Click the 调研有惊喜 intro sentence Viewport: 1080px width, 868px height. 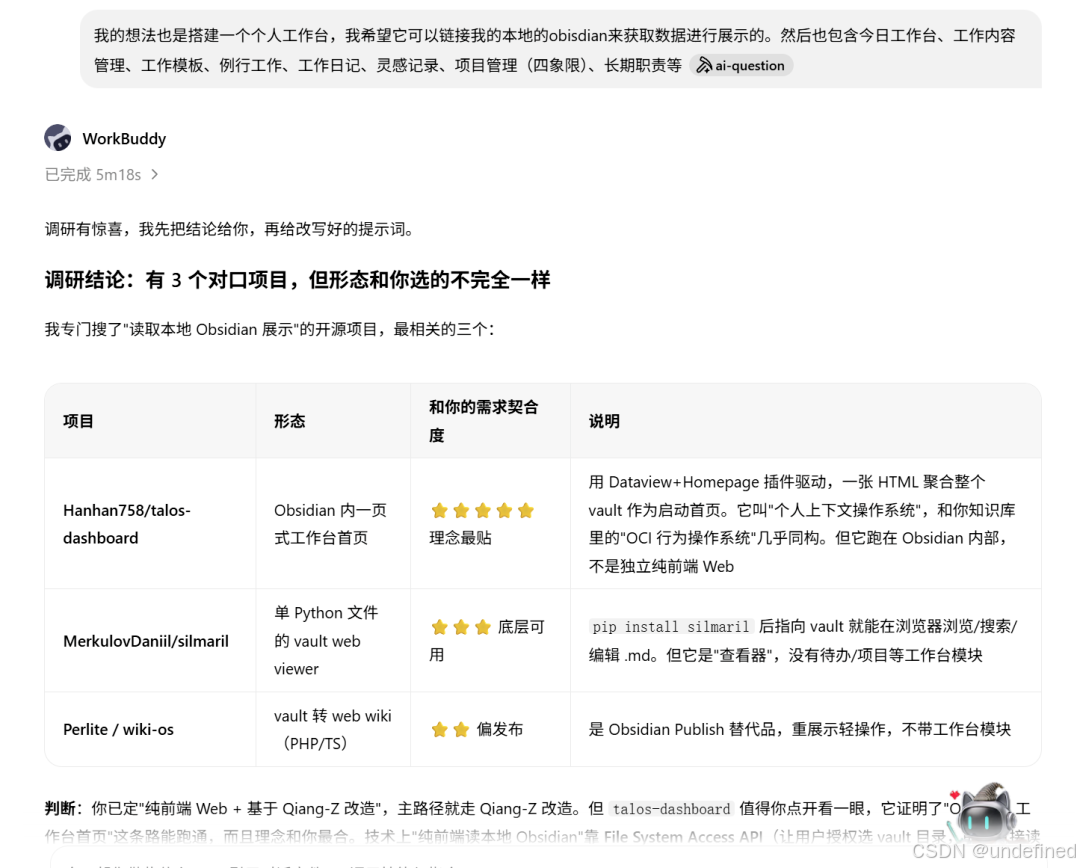[x=231, y=229]
